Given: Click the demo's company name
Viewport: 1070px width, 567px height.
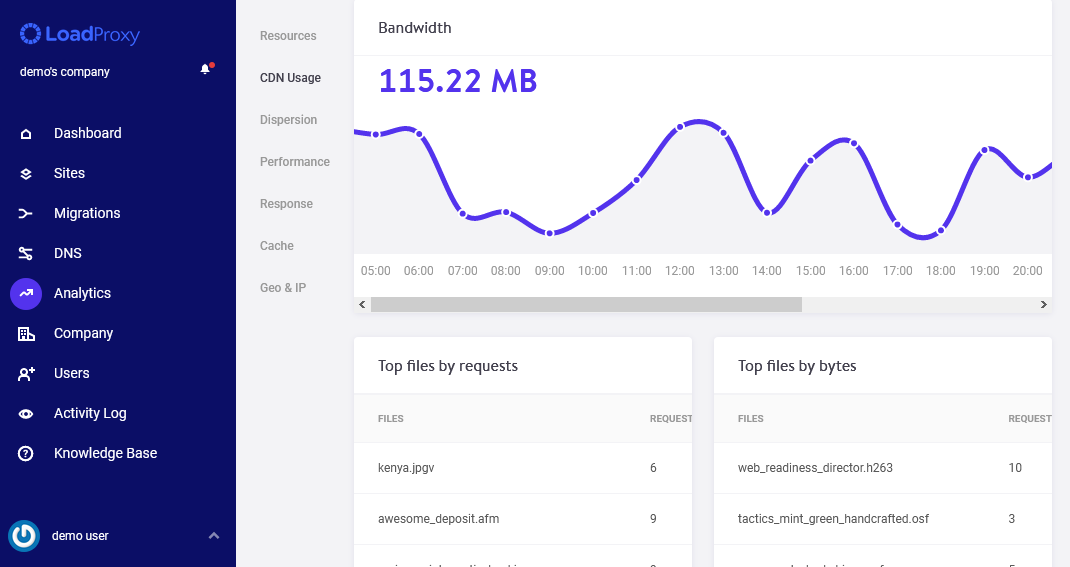Looking at the screenshot, I should point(65,72).
